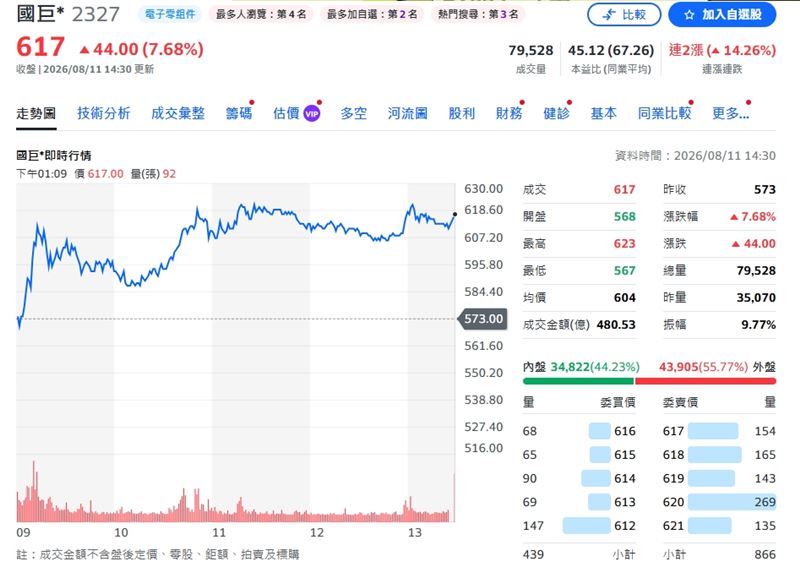Click the 昨量 value 35,070
The width and height of the screenshot is (800, 572).
click(x=756, y=298)
